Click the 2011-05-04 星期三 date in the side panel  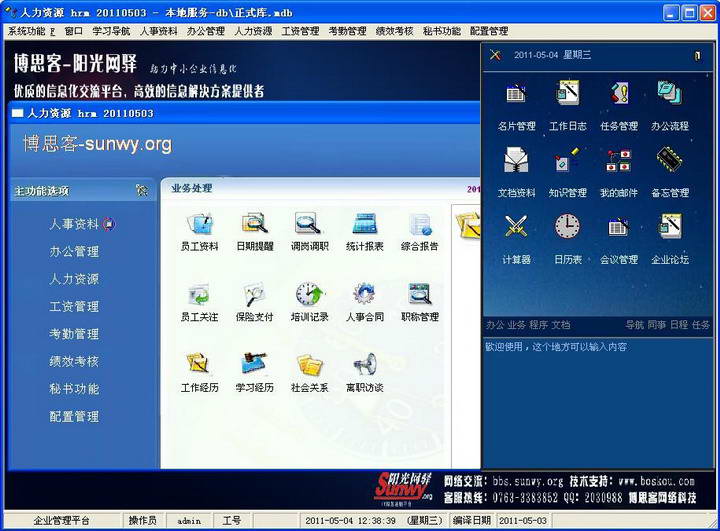(x=552, y=55)
